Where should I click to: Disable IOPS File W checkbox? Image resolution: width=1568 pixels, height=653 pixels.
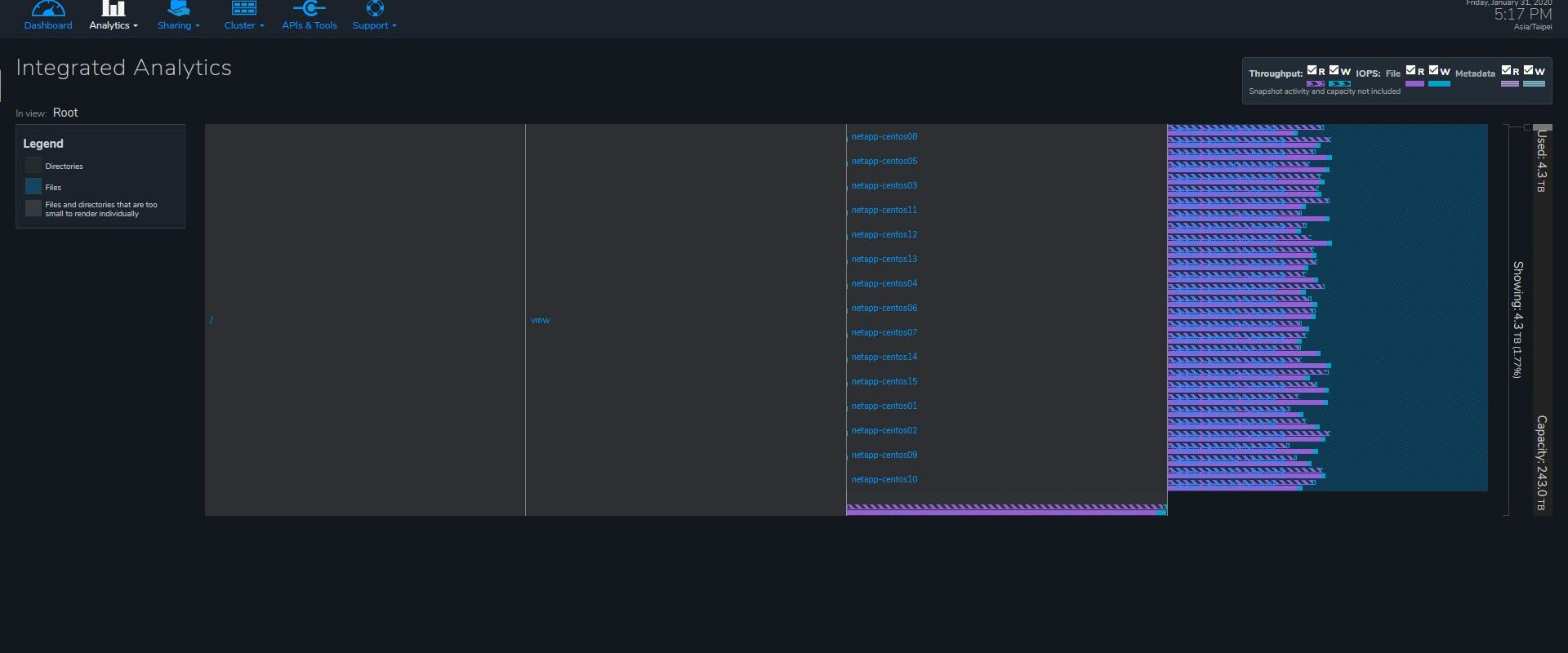tap(1433, 70)
